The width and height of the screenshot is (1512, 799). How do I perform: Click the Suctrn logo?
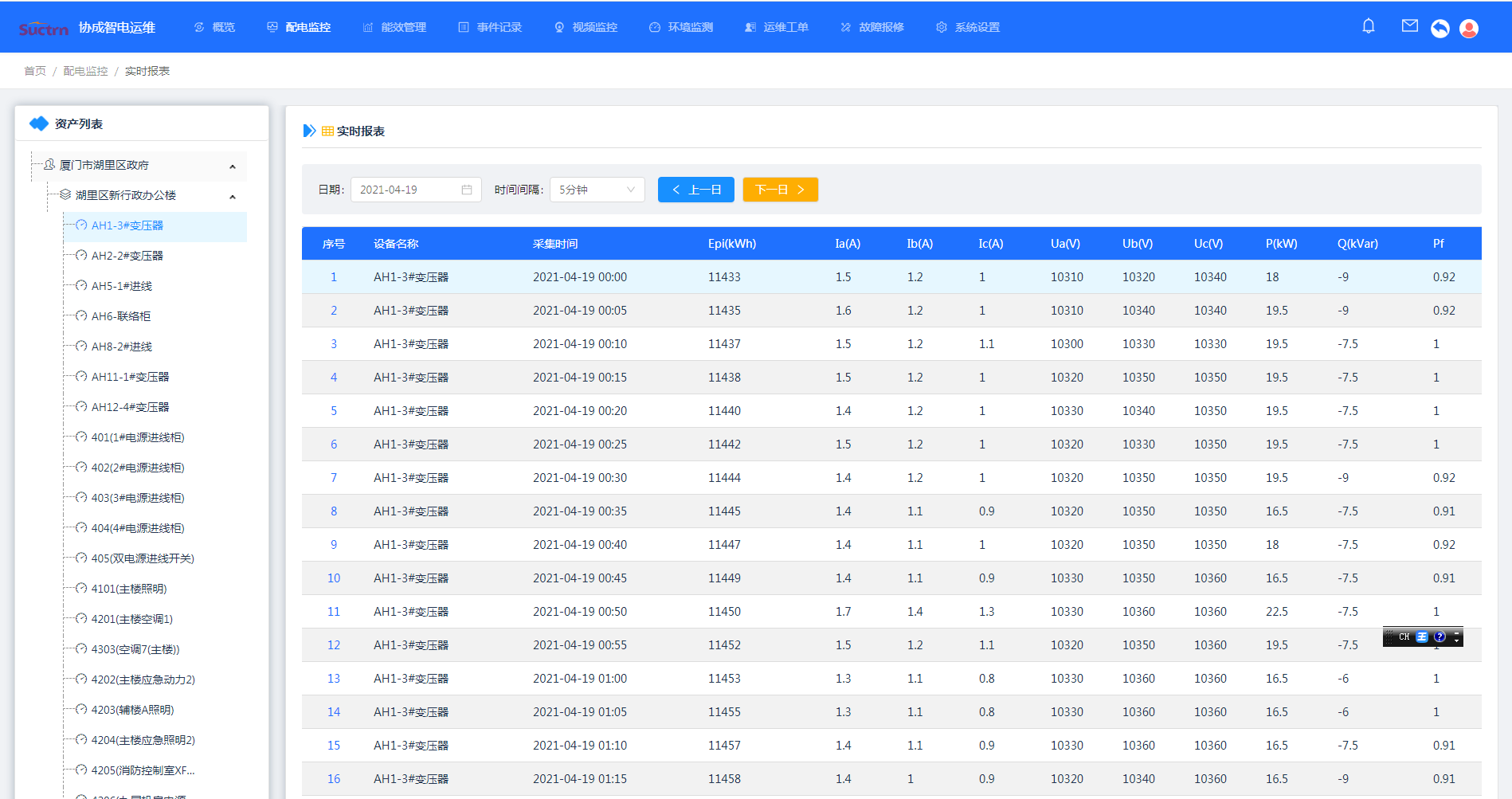click(44, 29)
